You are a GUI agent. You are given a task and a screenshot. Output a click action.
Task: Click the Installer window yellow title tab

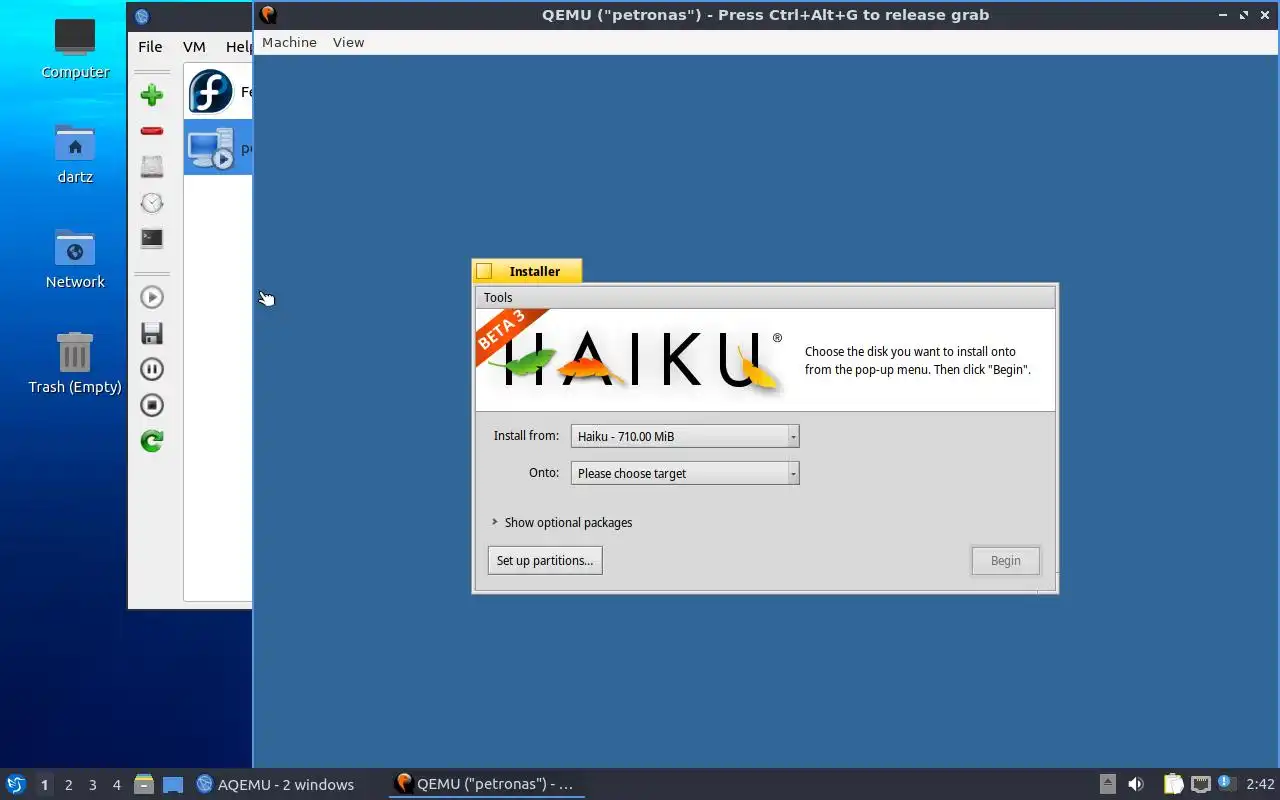click(x=527, y=271)
